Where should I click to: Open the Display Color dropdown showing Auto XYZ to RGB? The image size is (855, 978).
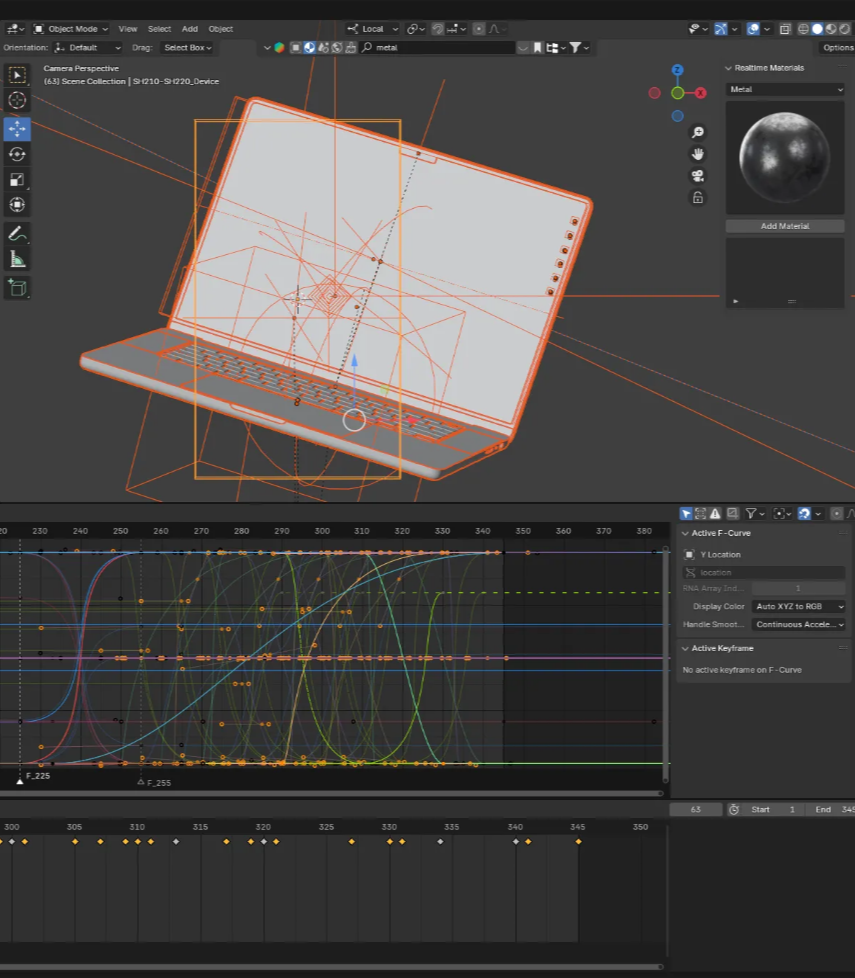(798, 606)
